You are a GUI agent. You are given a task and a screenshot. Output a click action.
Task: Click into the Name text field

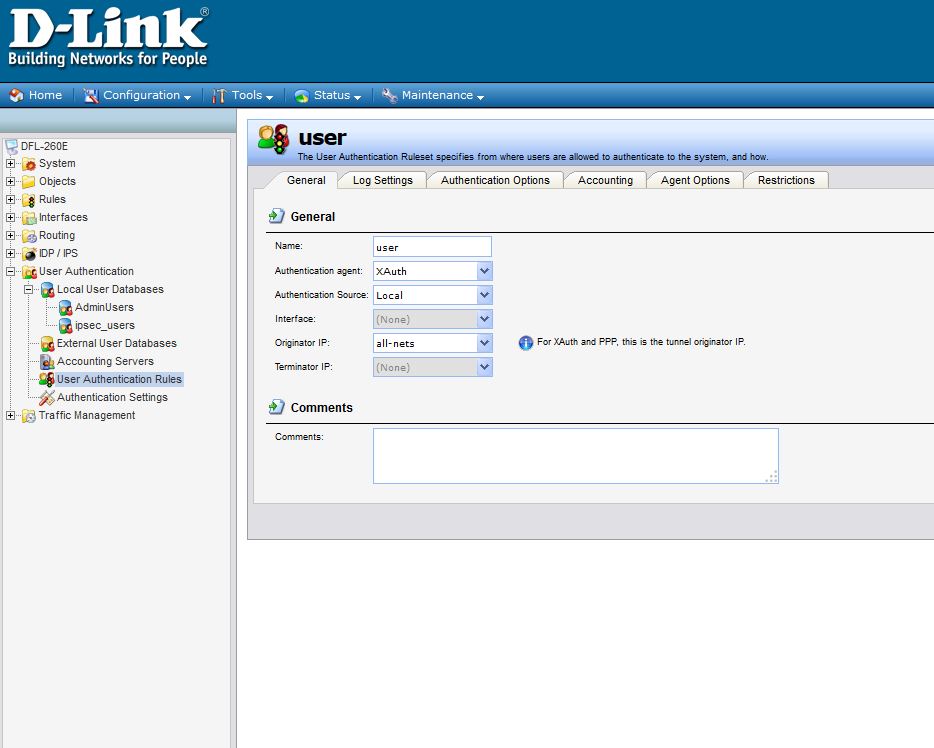coord(431,247)
